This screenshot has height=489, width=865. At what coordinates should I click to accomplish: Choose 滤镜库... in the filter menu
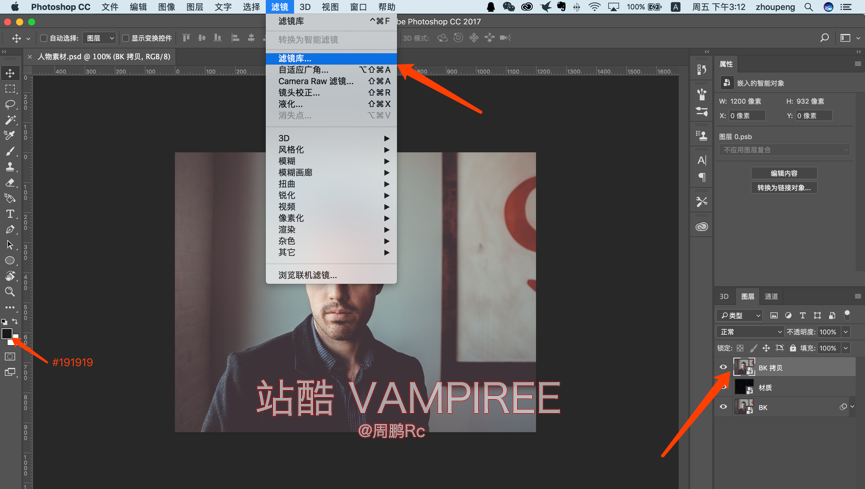click(x=331, y=58)
